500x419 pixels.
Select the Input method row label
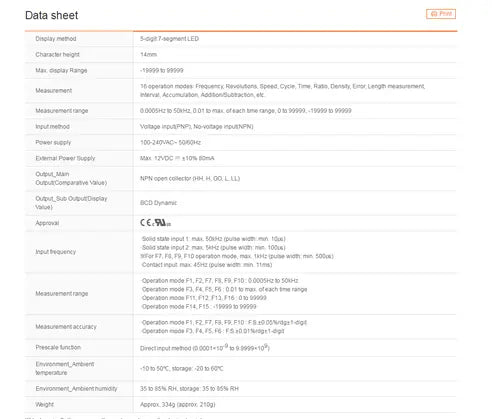click(x=52, y=127)
